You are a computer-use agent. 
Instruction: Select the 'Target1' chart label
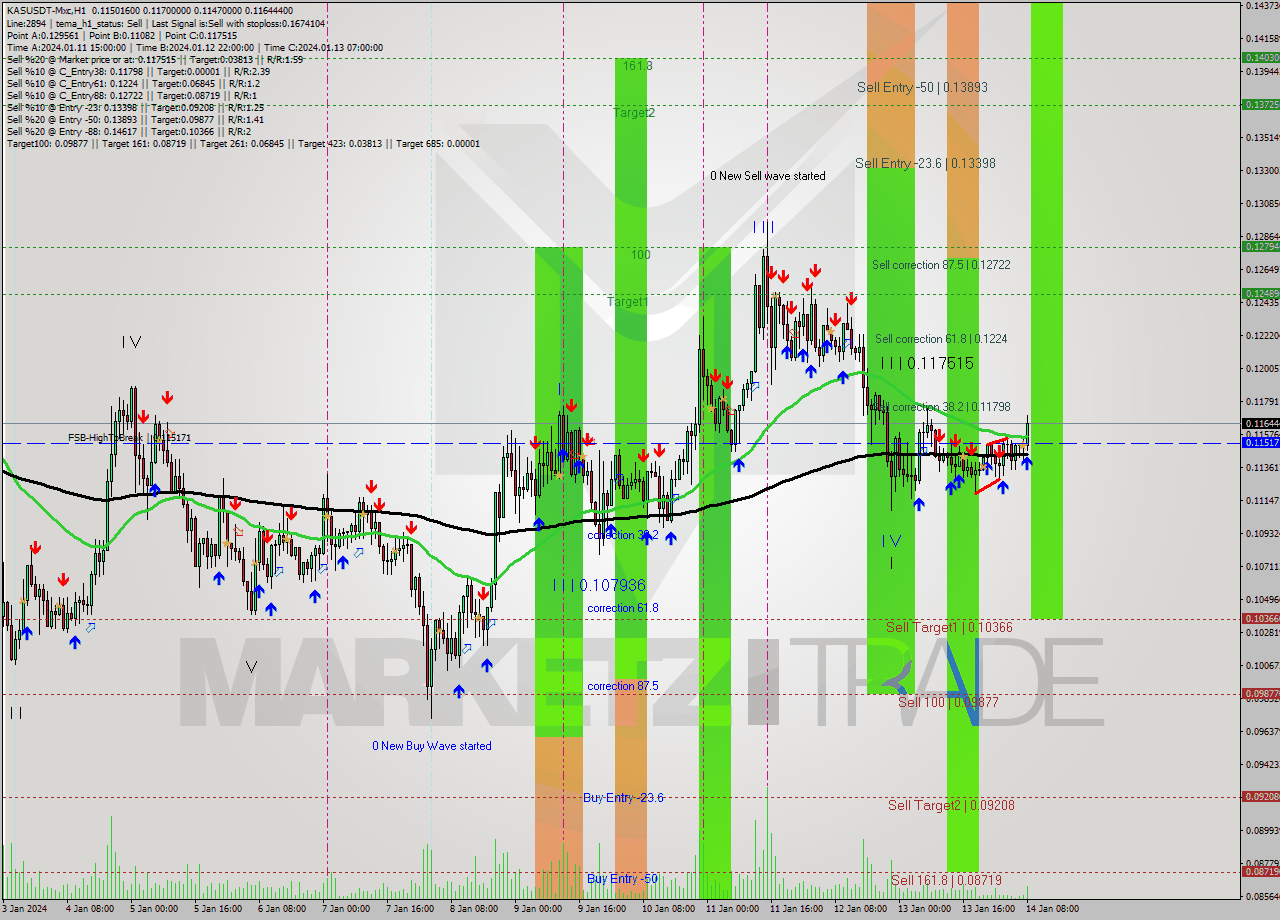(628, 301)
